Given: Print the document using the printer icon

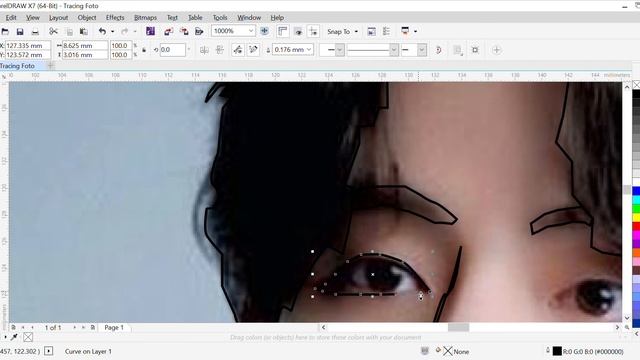Looking at the screenshot, I should pos(35,31).
